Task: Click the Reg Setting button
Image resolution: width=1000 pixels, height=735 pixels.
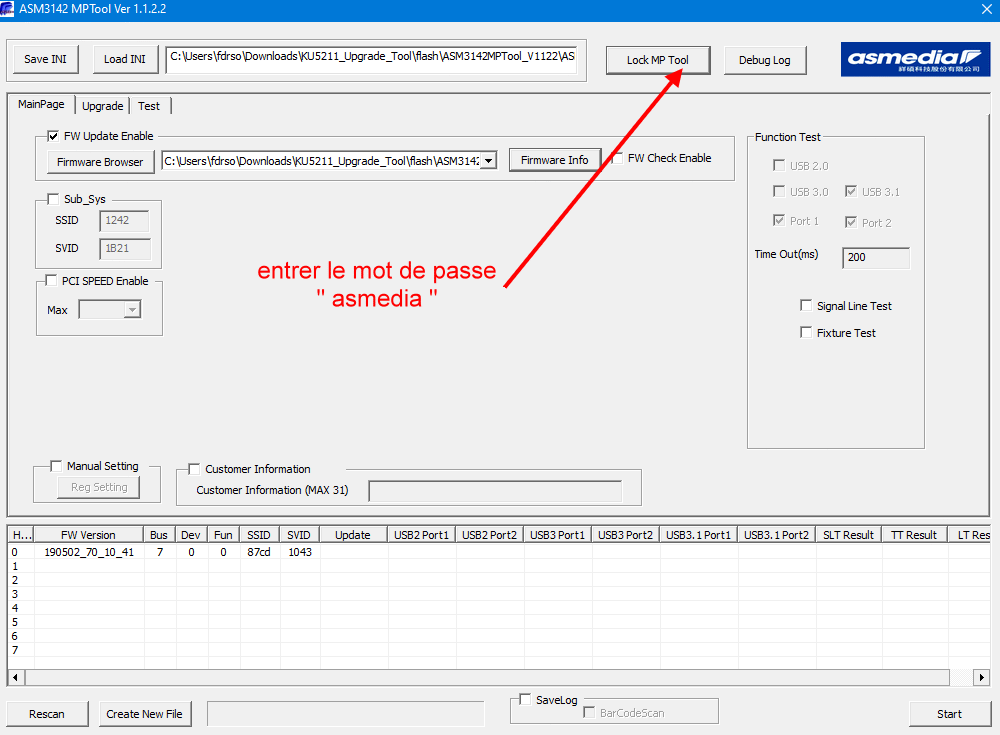Action: coord(99,487)
